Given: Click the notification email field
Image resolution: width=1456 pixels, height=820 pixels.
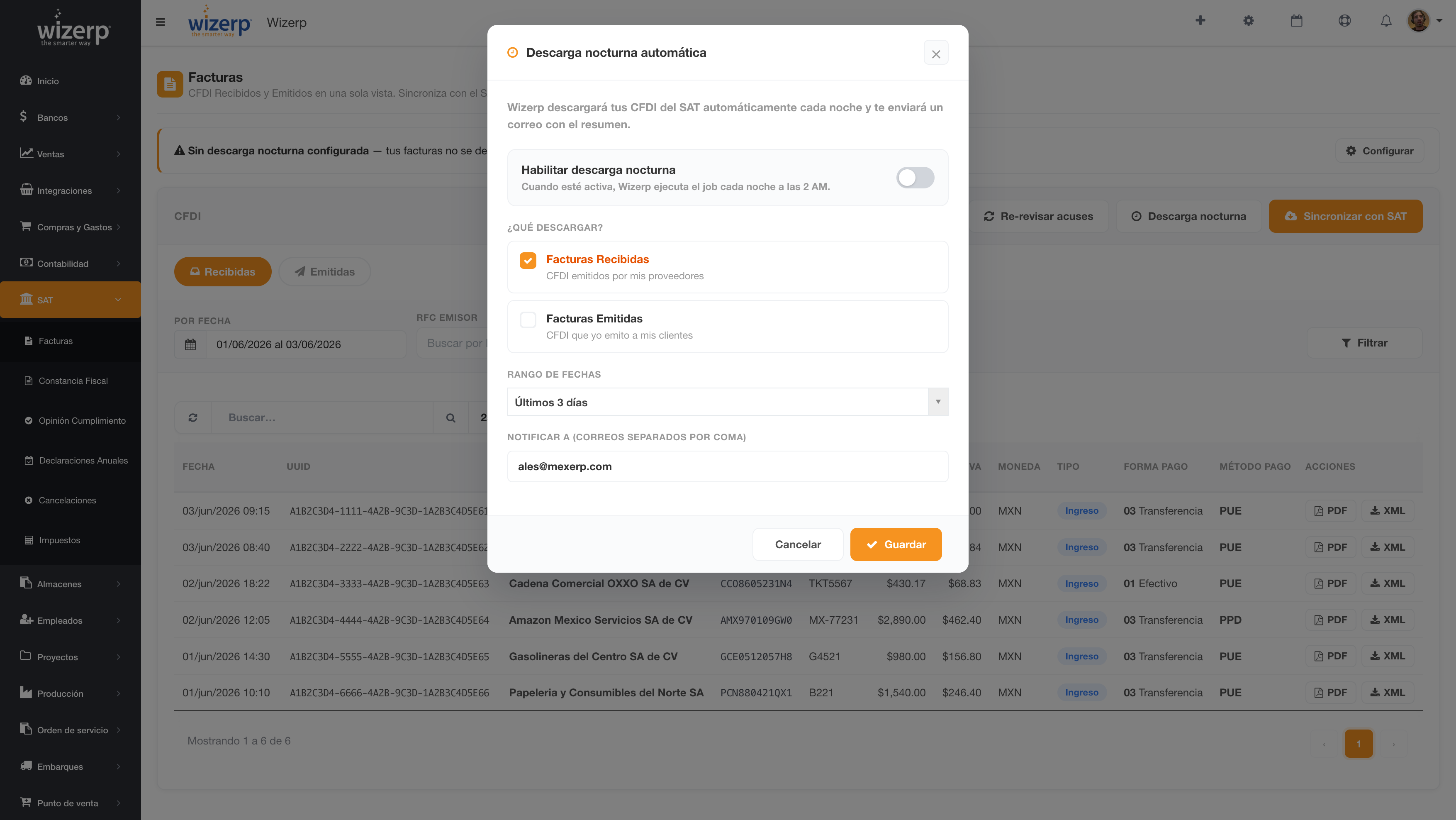Looking at the screenshot, I should [728, 466].
